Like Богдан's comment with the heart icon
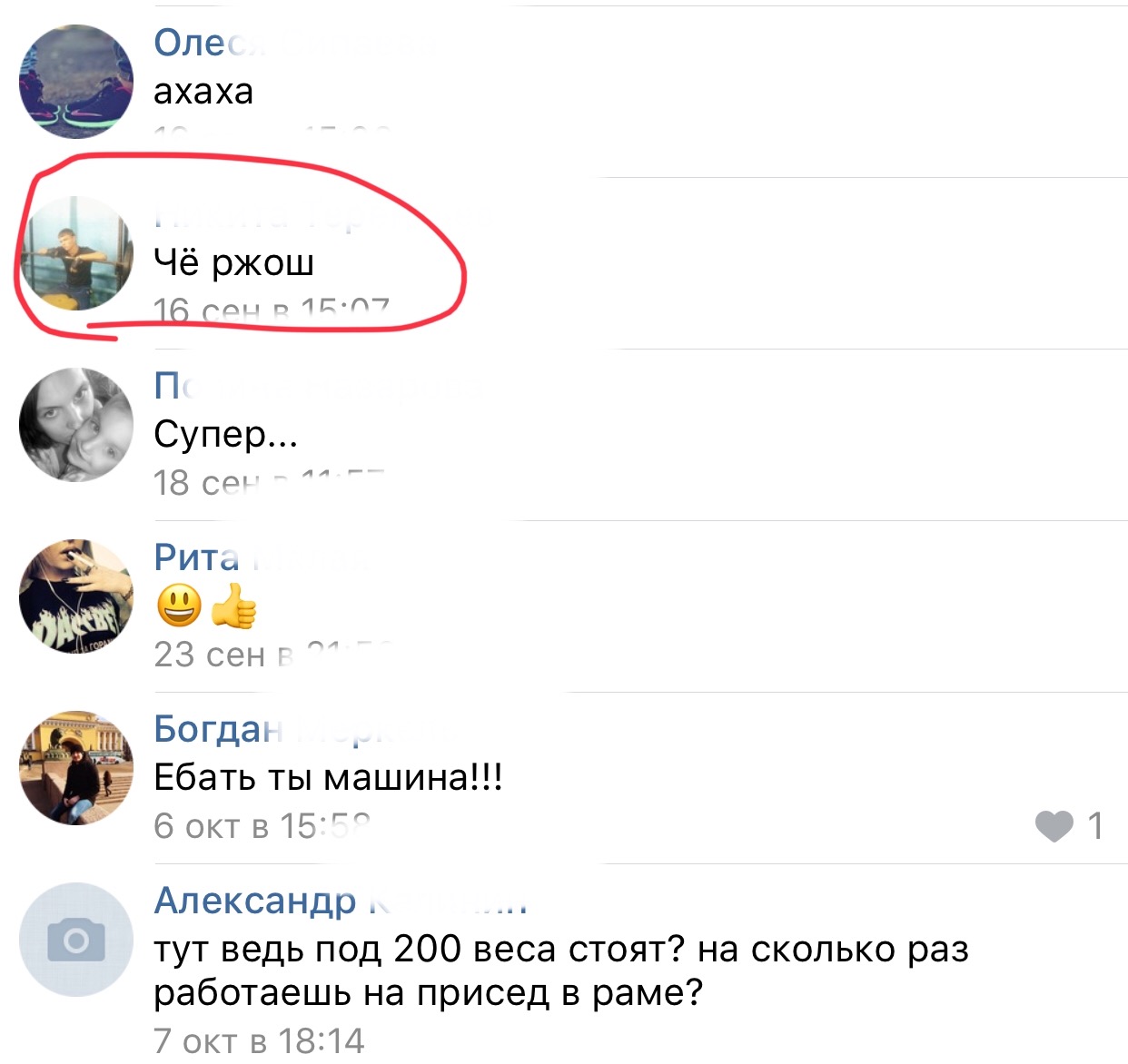Screen dimensions: 1128x1064 [x=1054, y=826]
